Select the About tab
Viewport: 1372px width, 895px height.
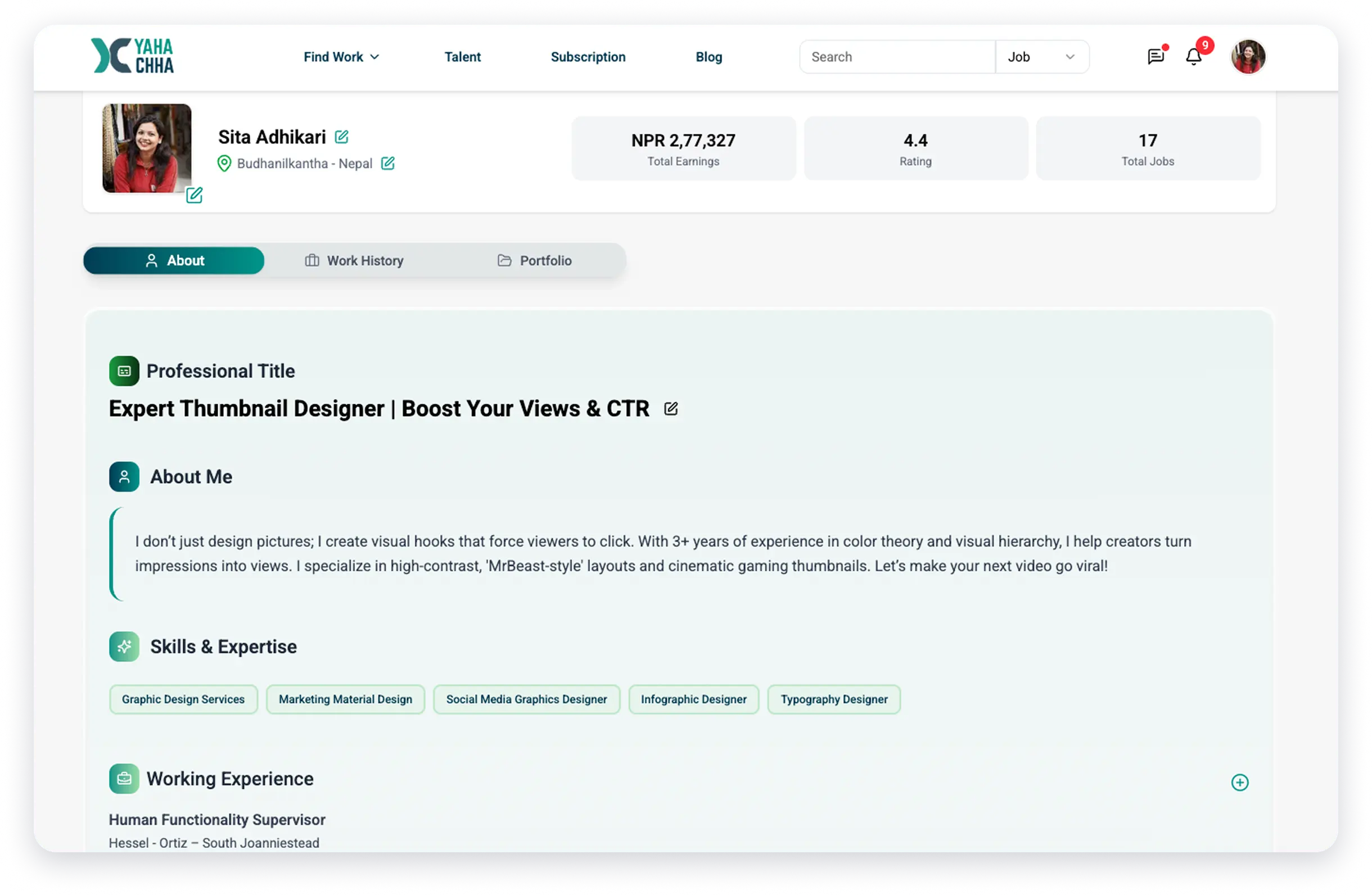click(x=174, y=260)
